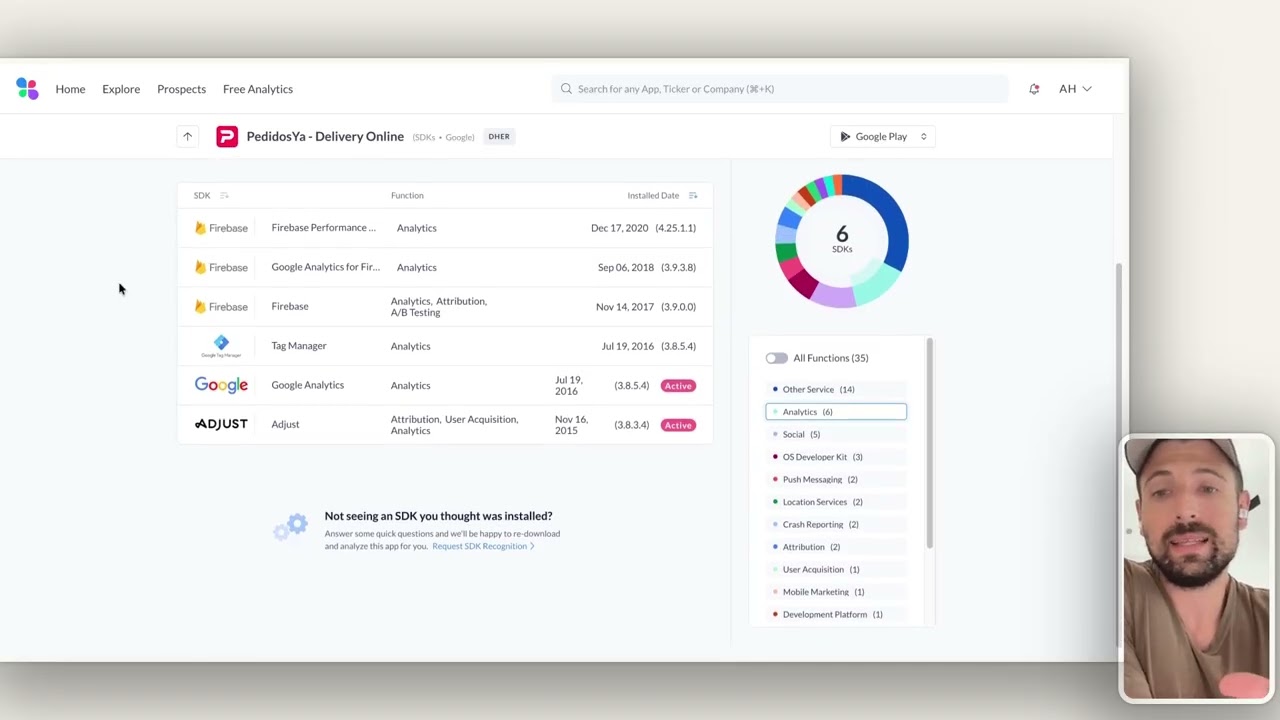Go back using the up arrow button

[187, 137]
